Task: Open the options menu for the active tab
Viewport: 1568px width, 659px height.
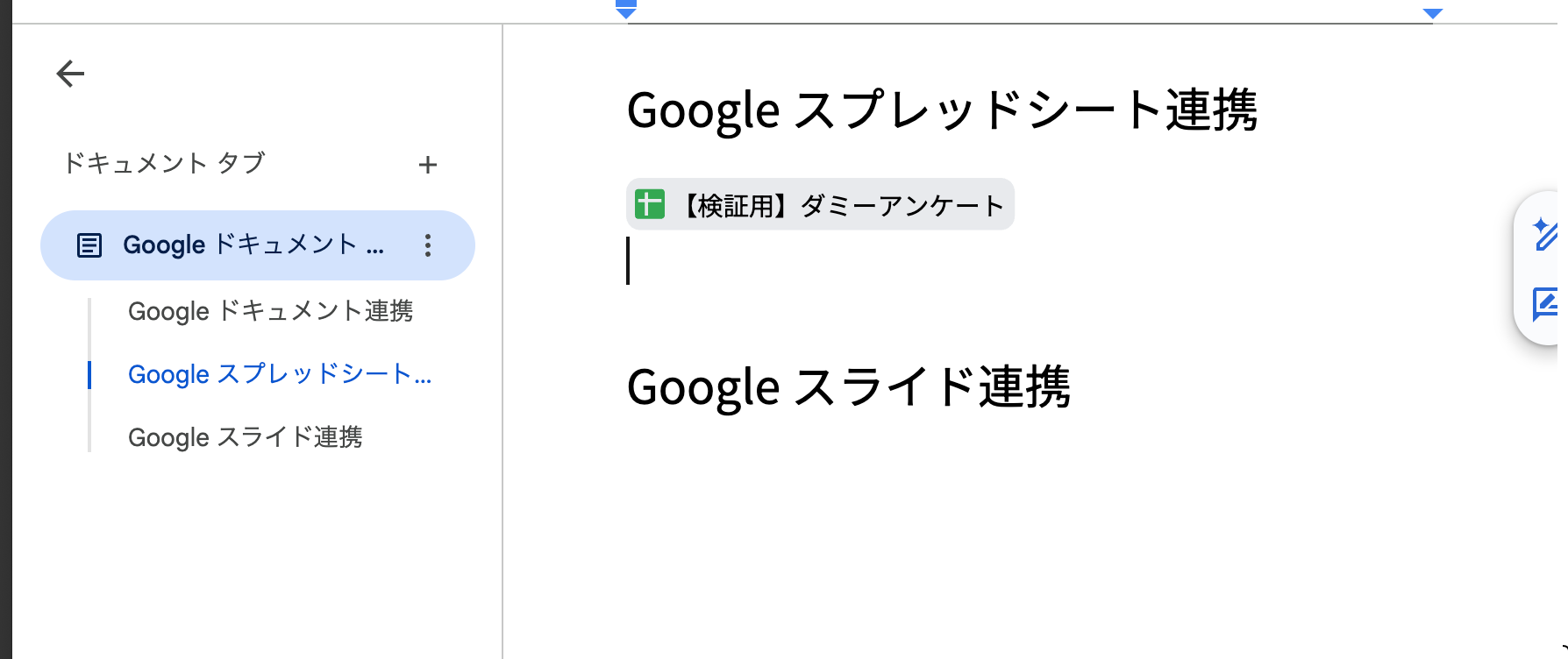Action: (427, 246)
